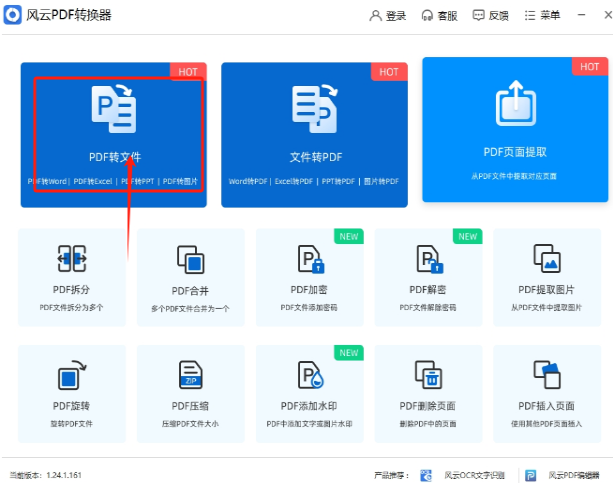This screenshot has width=613, height=483.
Task: Select the PDF页面提取 title text
Action: [515, 152]
